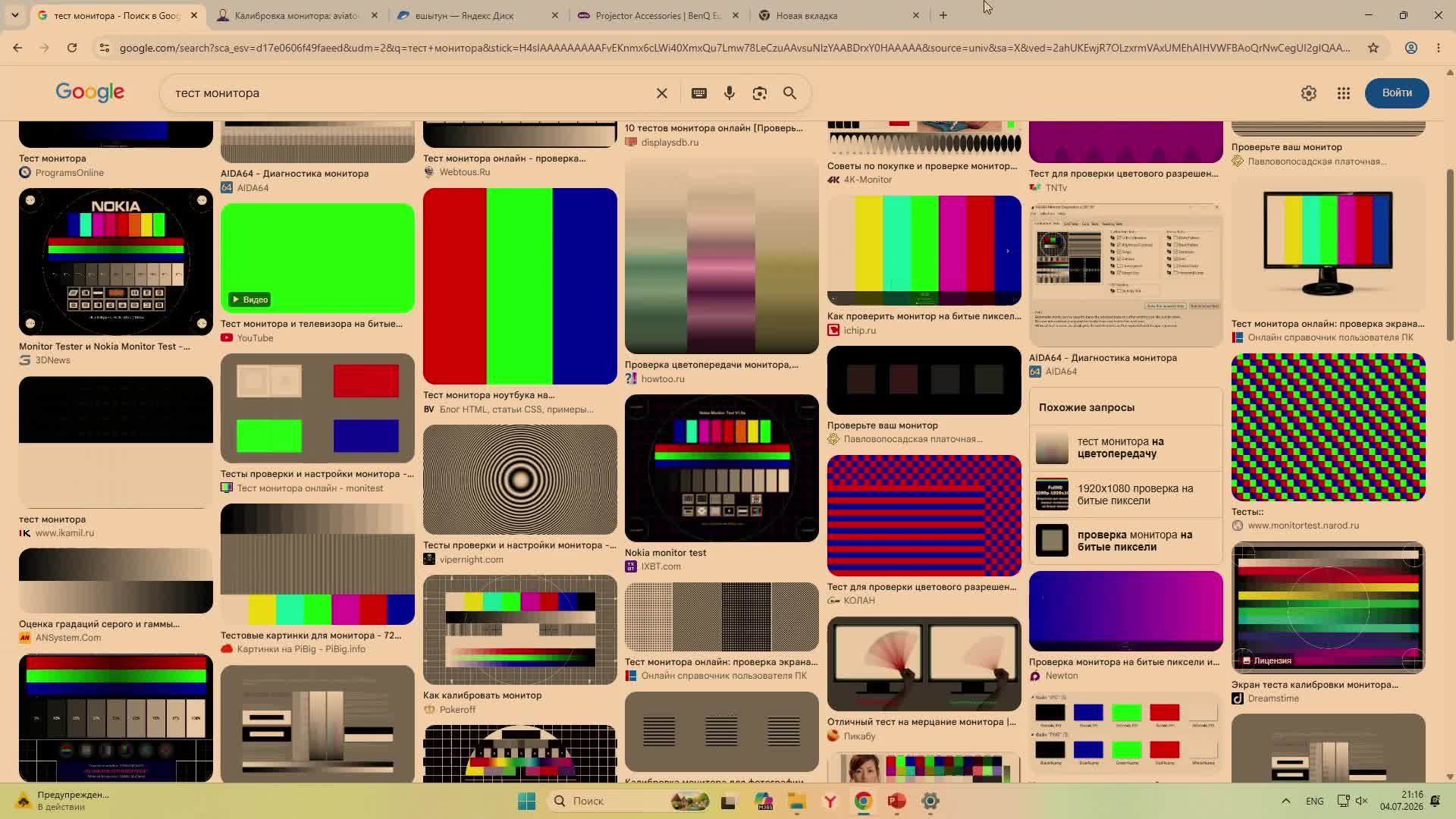Open Nokia monitor test title link
This screenshot has height=819, width=1456.
pos(665,553)
